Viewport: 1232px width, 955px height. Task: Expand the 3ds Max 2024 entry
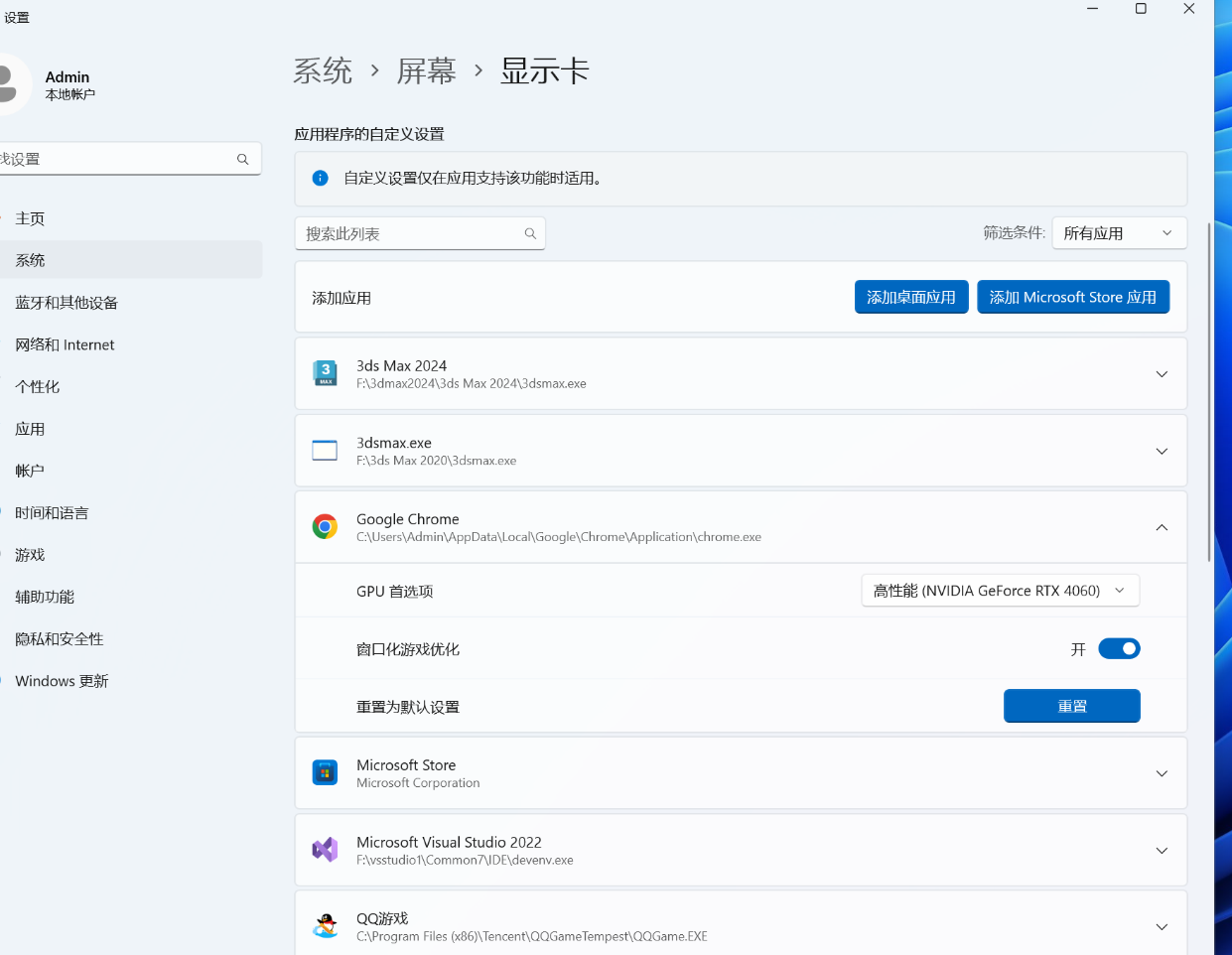pyautogui.click(x=1162, y=374)
